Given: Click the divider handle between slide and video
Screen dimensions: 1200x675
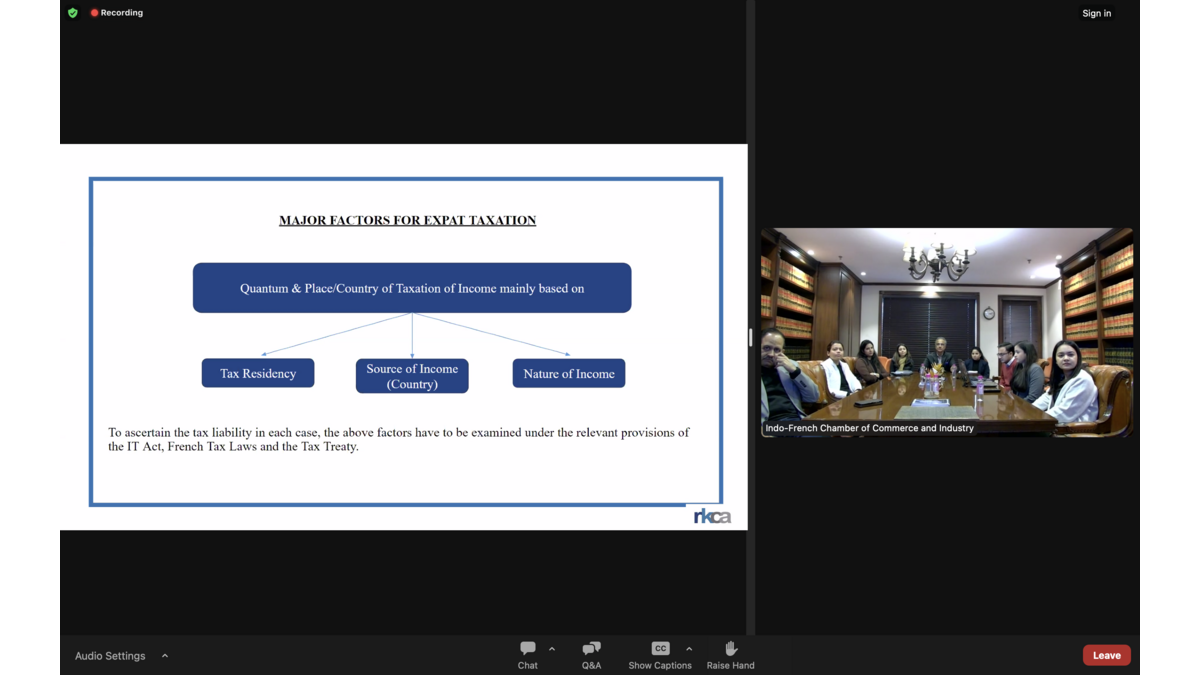Looking at the screenshot, I should tap(750, 337).
